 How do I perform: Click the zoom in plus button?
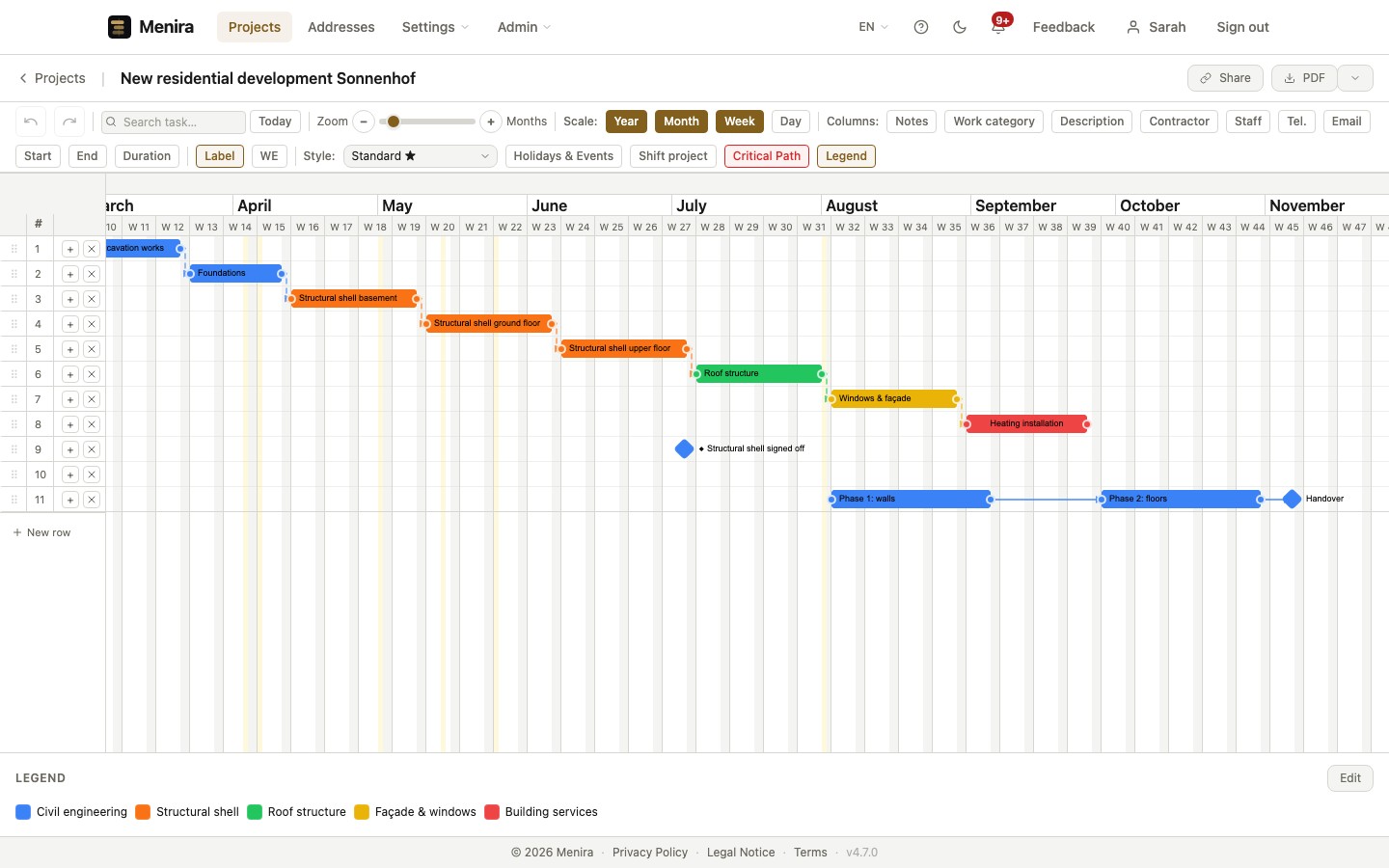[x=491, y=122]
